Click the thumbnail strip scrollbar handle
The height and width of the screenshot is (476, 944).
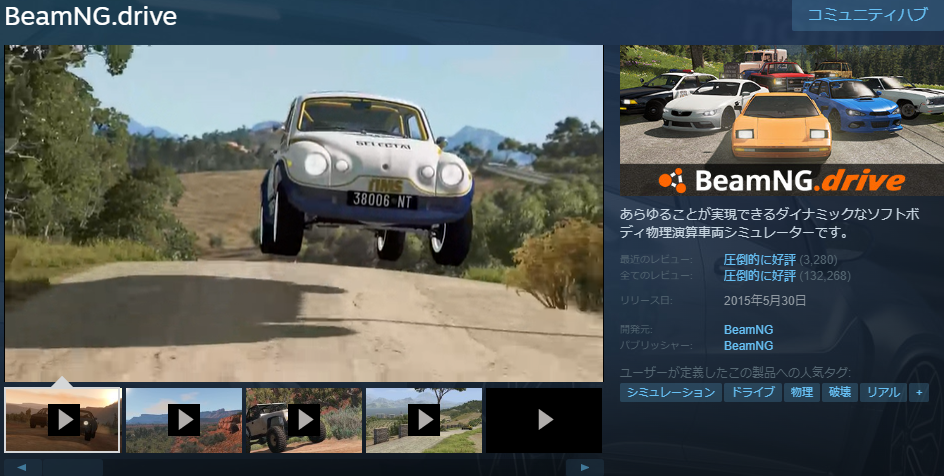(x=73, y=468)
